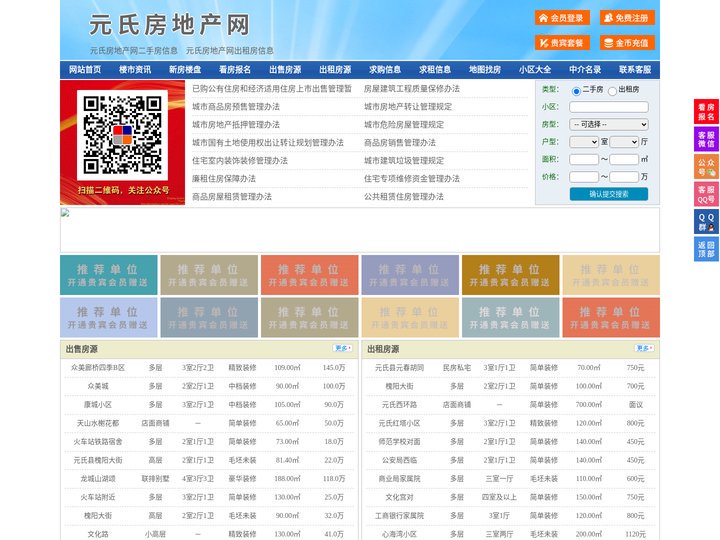Image resolution: width=720 pixels, height=540 pixels.
Task: Open 城市房地产抵押管理办法 link
Action: click(x=236, y=124)
